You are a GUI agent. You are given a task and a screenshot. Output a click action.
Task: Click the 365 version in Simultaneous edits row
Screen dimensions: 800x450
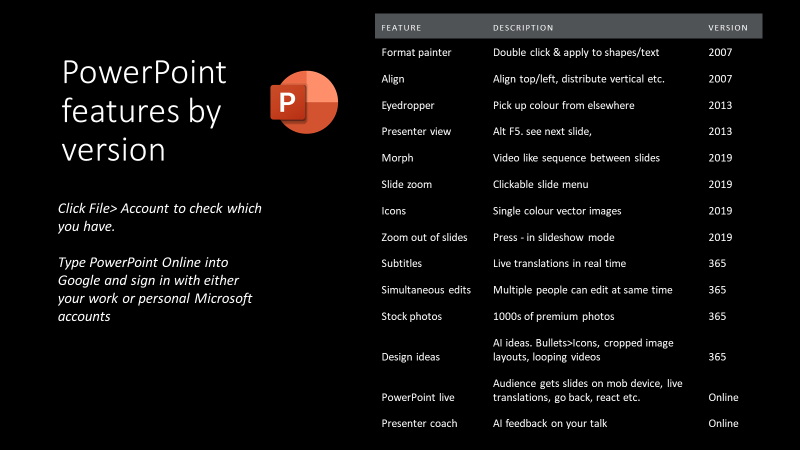pyautogui.click(x=717, y=290)
